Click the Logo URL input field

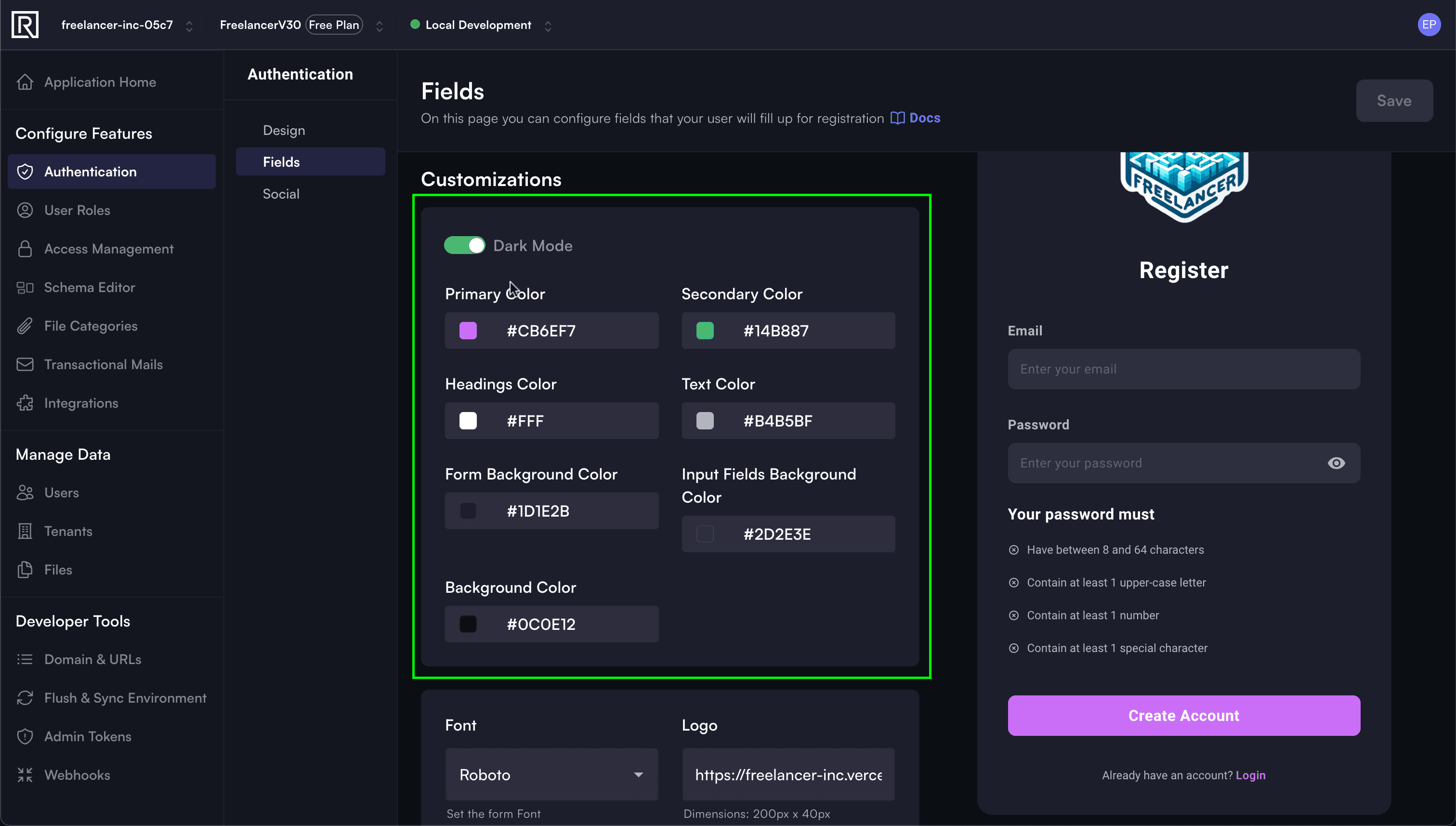pos(788,775)
